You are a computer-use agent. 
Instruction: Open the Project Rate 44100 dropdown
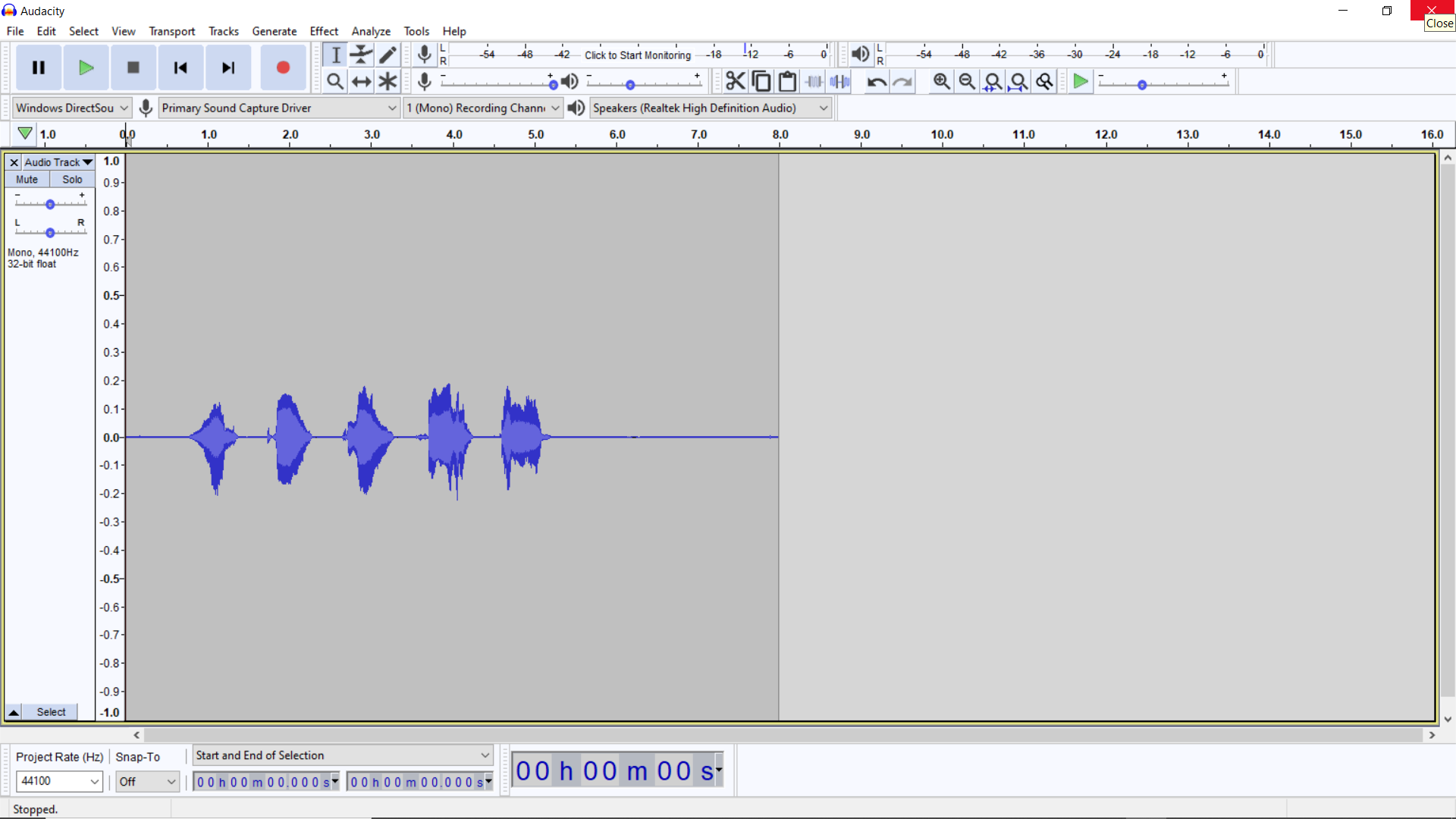[x=94, y=781]
